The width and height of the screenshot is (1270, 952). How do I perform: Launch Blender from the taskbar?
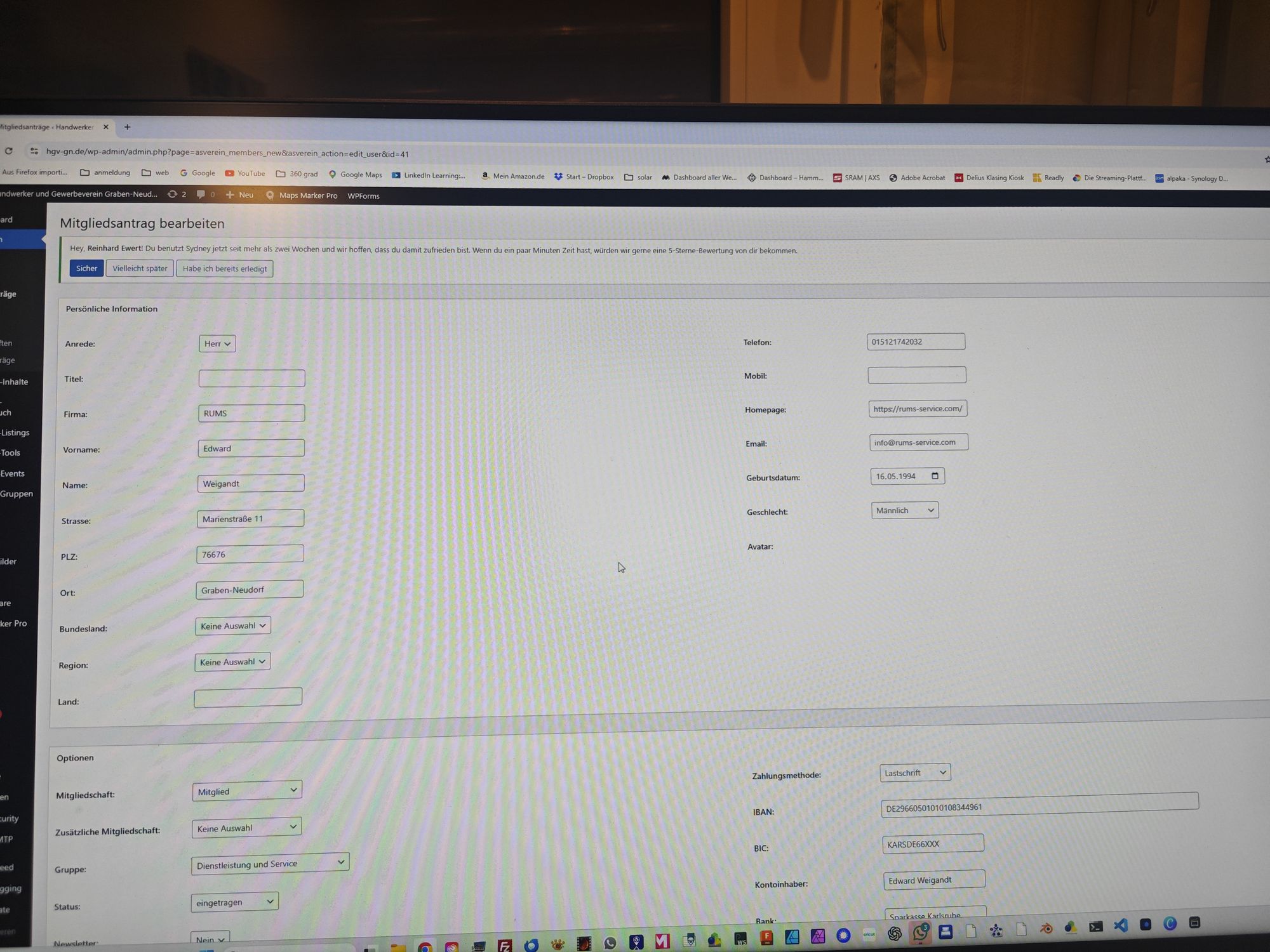(x=1046, y=929)
